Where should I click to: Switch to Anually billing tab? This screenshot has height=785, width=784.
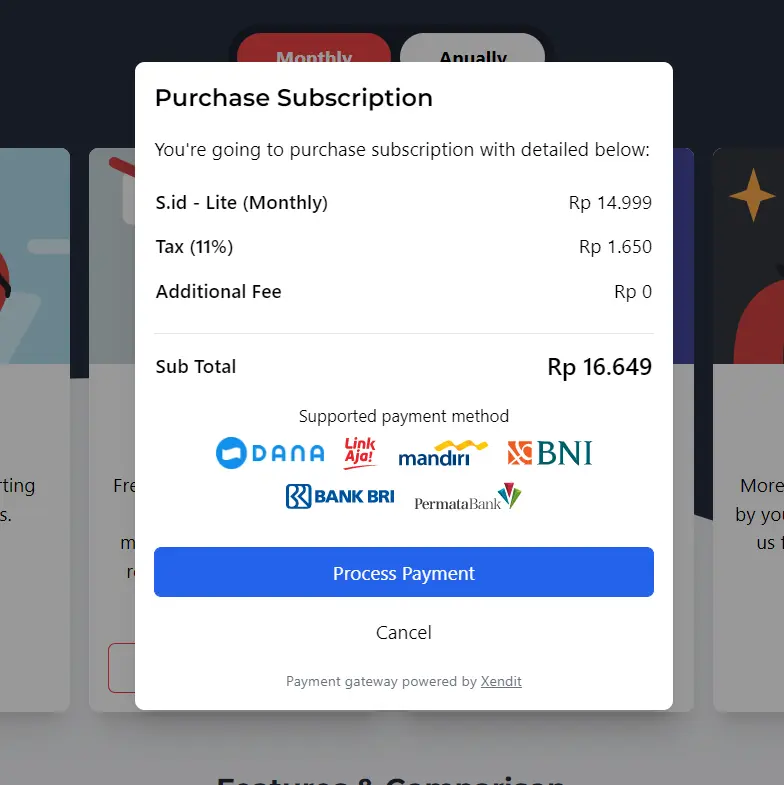coord(472,52)
